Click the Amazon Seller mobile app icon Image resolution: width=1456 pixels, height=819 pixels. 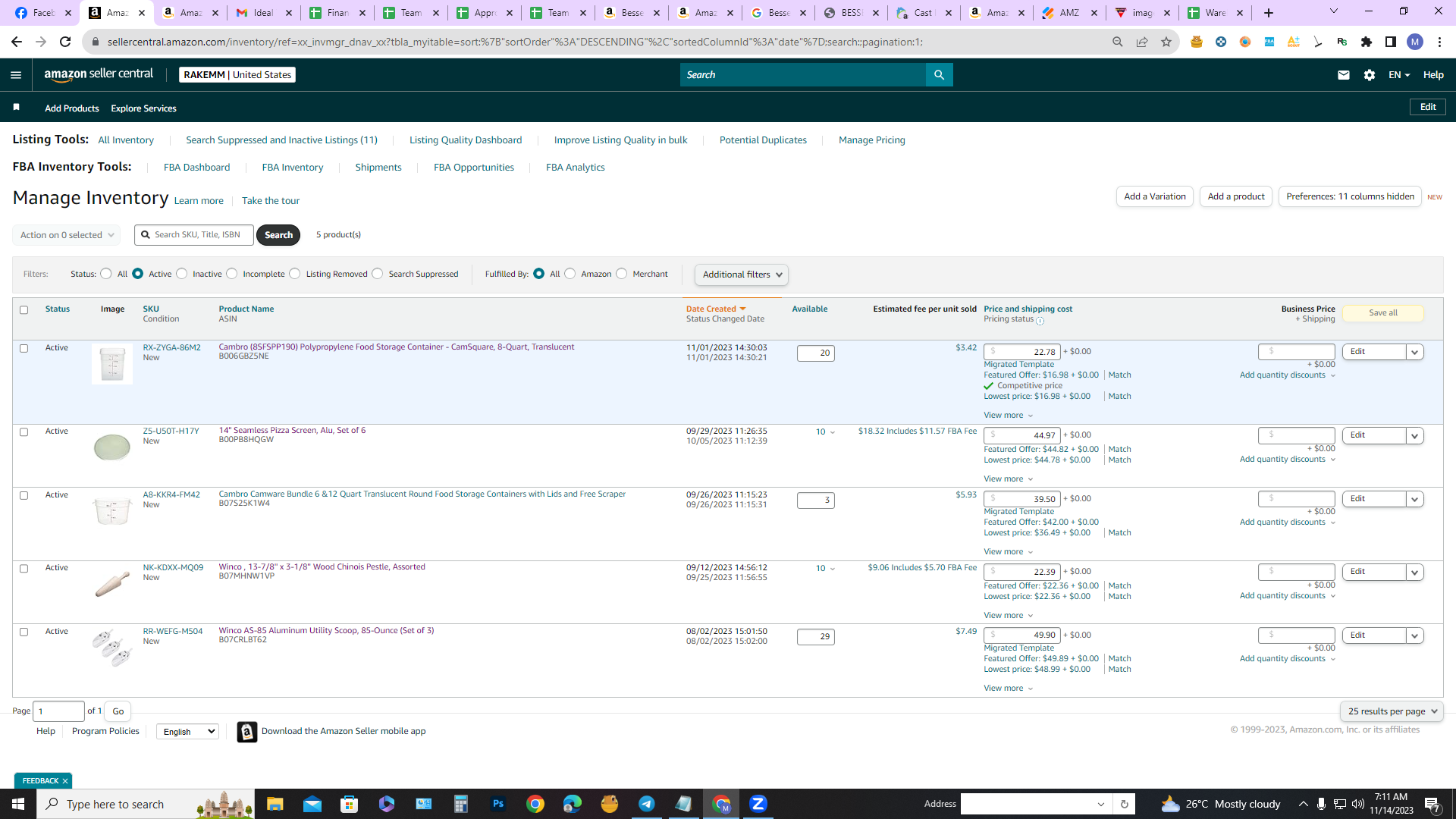[x=247, y=732]
